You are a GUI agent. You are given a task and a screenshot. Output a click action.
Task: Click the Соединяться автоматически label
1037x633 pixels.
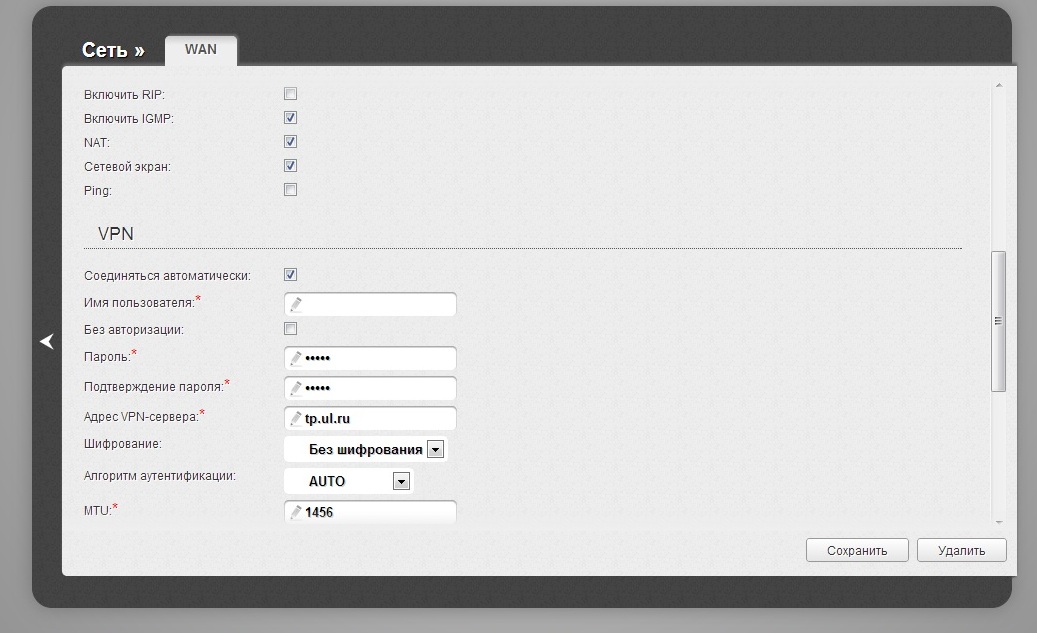(167, 276)
